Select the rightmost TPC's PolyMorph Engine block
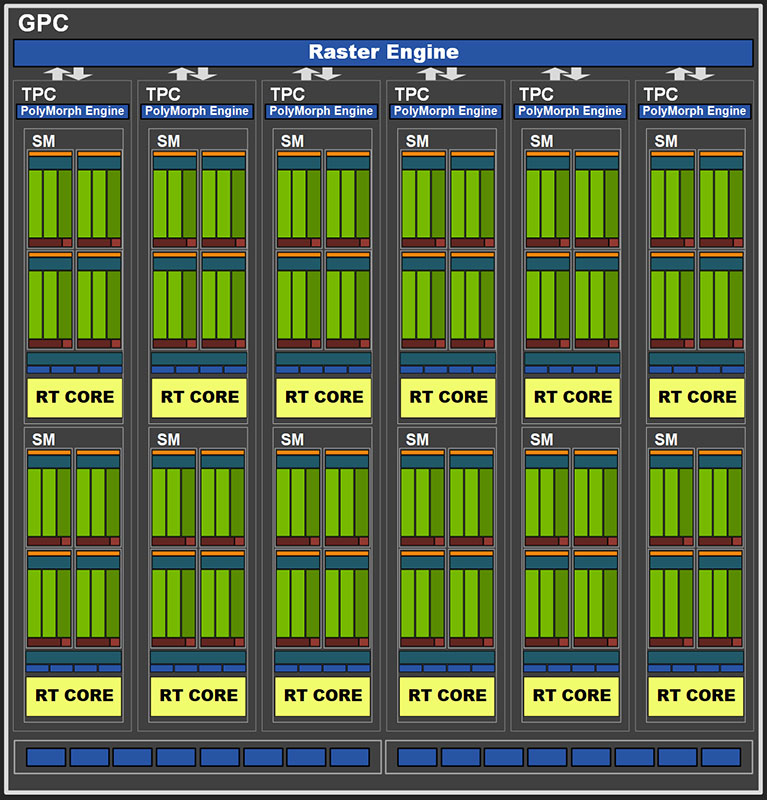The height and width of the screenshot is (800, 767). point(696,111)
